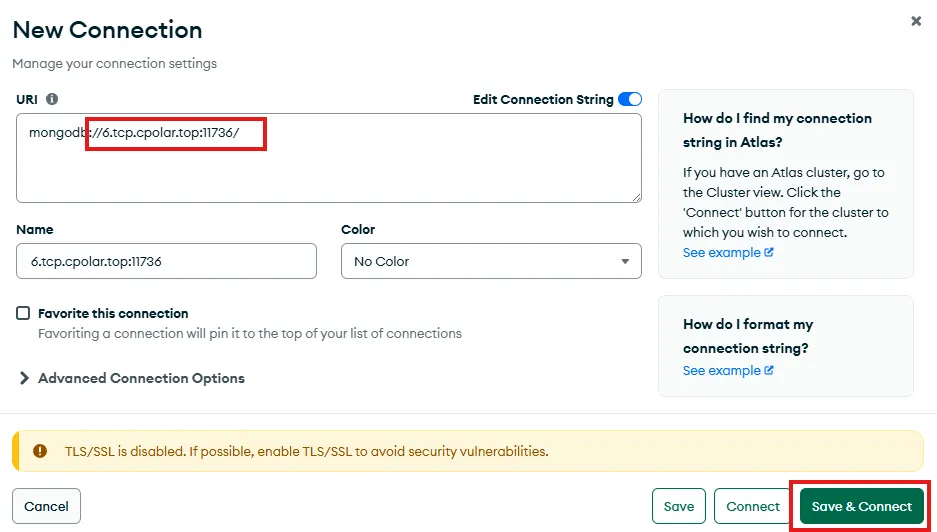Toggle the Edit Connection String switch
The image size is (937, 532).
pos(630,99)
